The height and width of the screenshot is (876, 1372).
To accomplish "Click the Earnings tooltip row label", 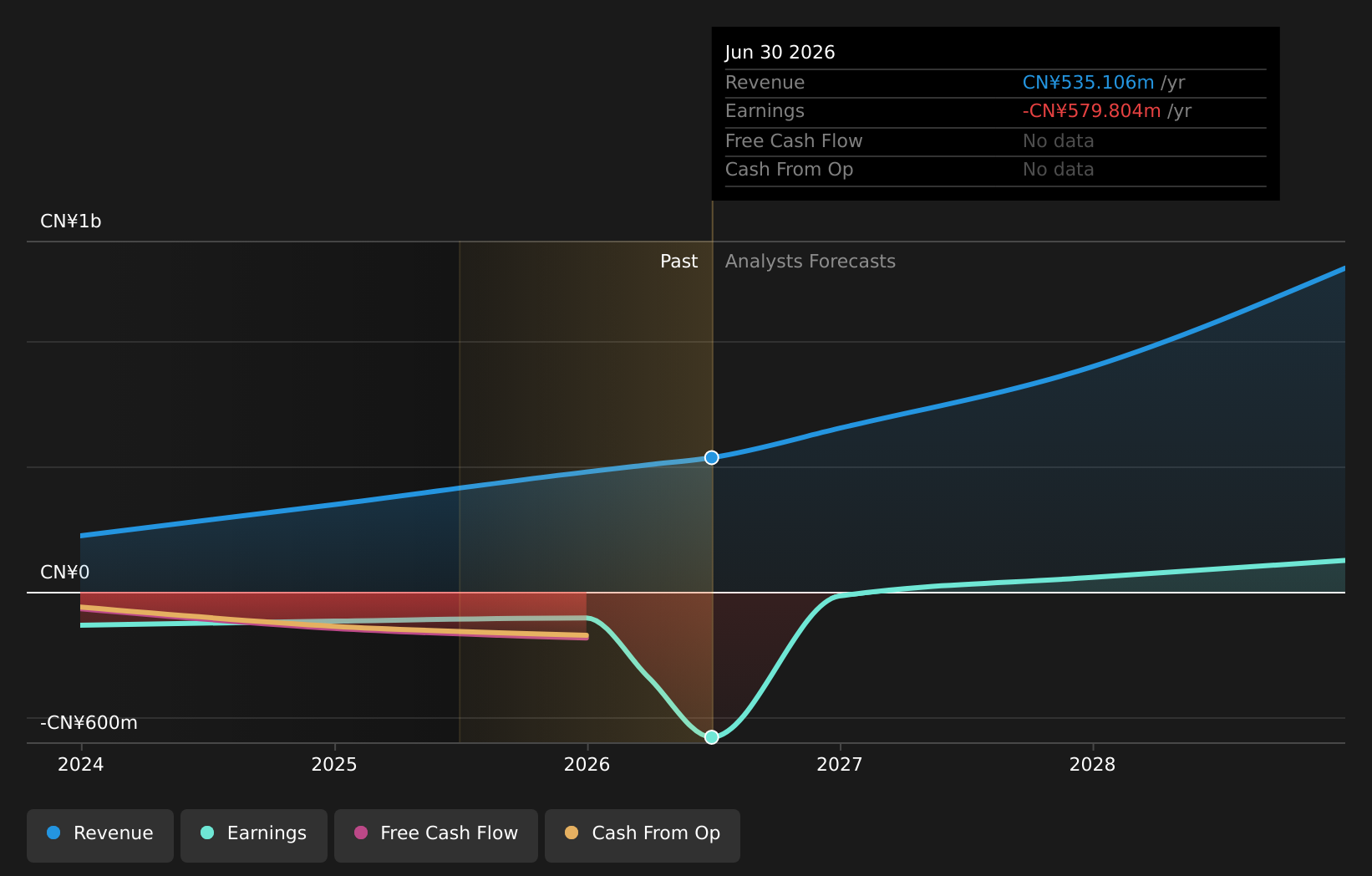I will tap(765, 111).
